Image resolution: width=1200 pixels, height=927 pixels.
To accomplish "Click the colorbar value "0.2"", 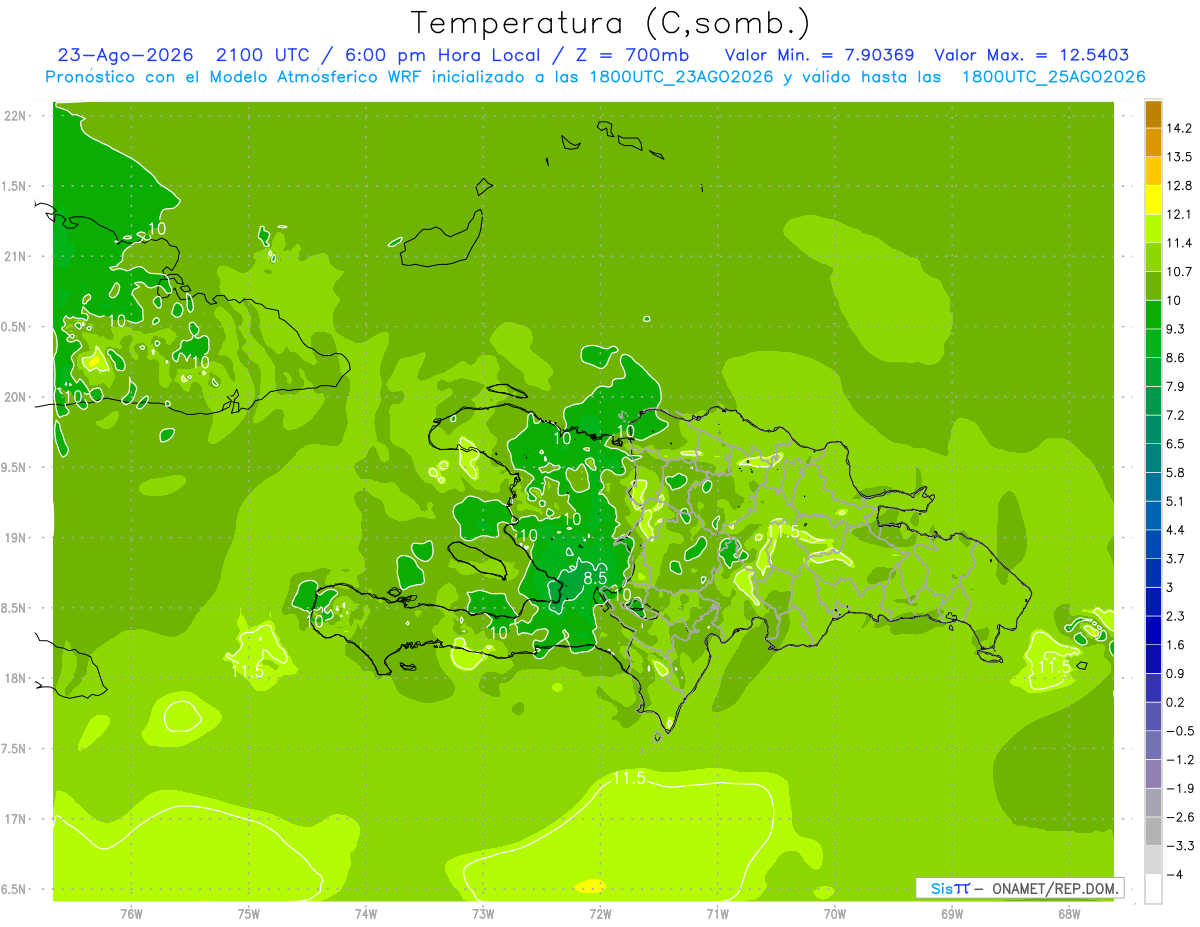I will coord(1176,702).
